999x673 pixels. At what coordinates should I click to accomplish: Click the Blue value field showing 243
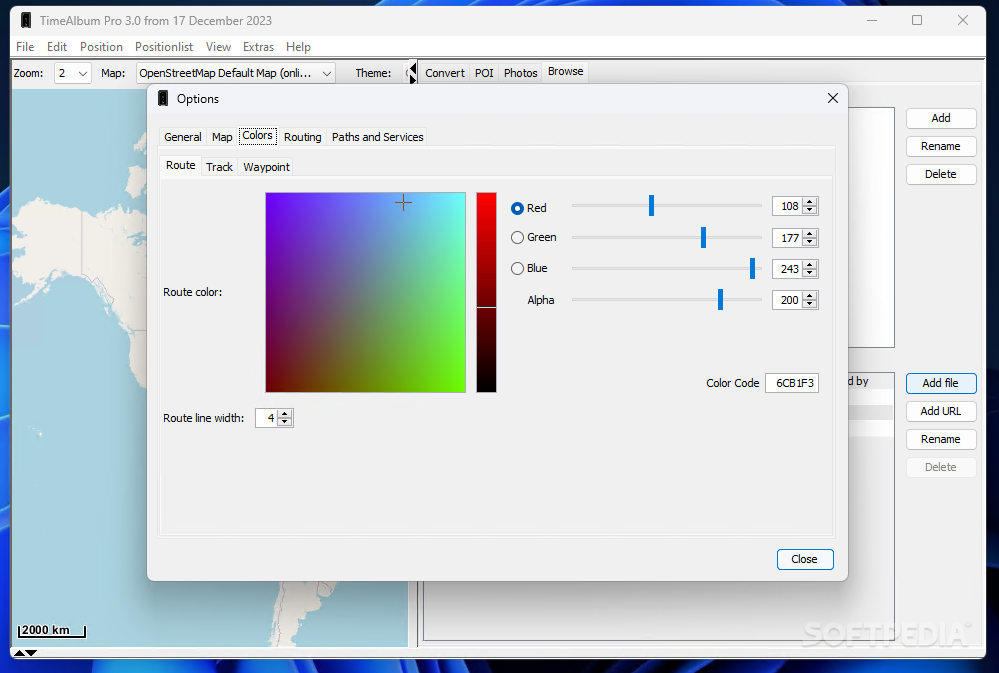point(788,269)
